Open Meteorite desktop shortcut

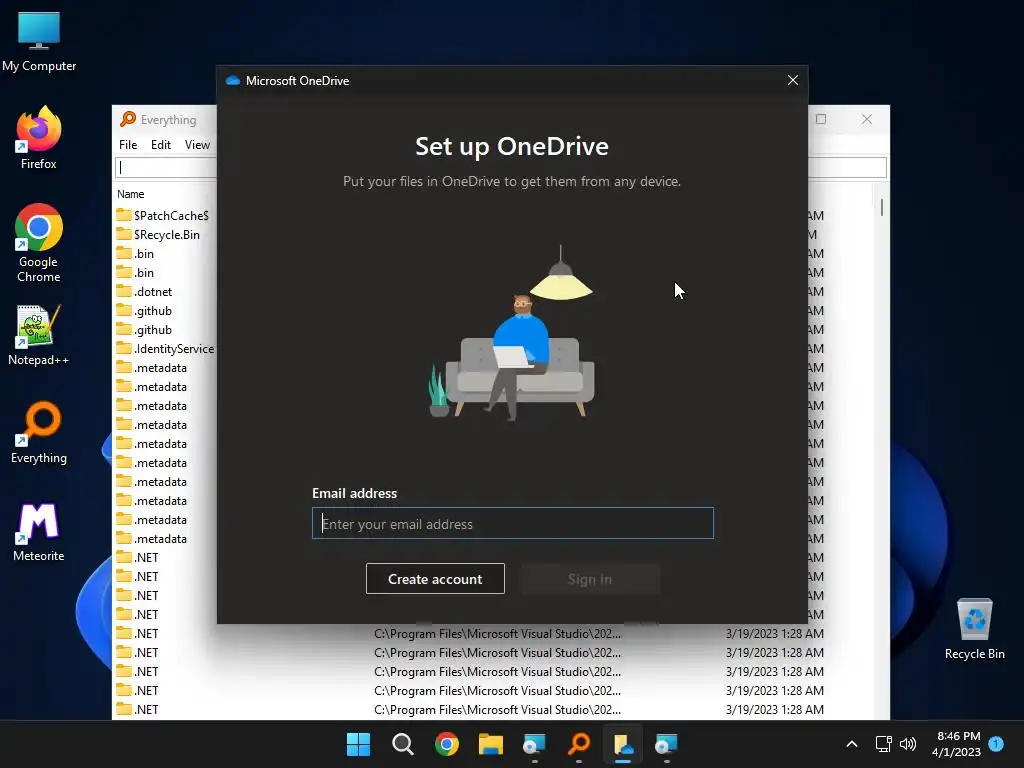(x=39, y=532)
